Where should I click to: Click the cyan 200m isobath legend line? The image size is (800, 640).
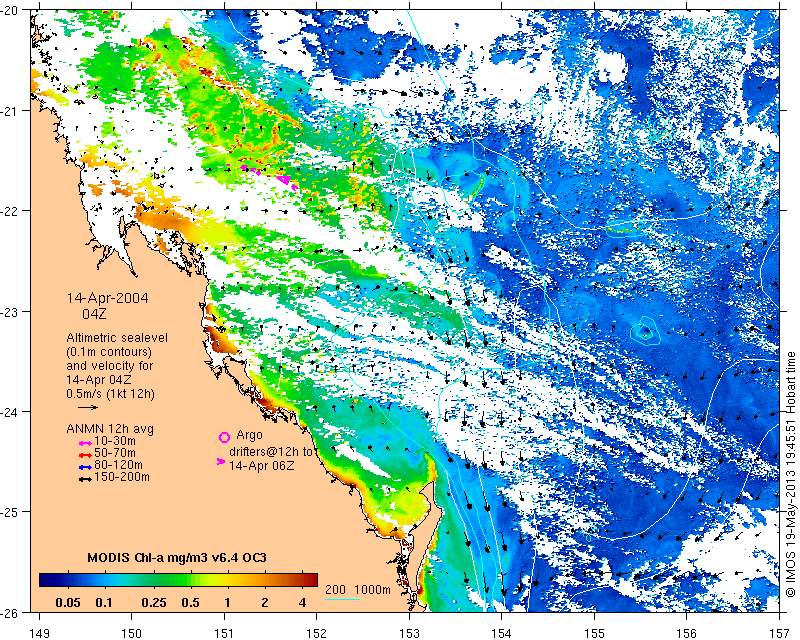click(342, 599)
